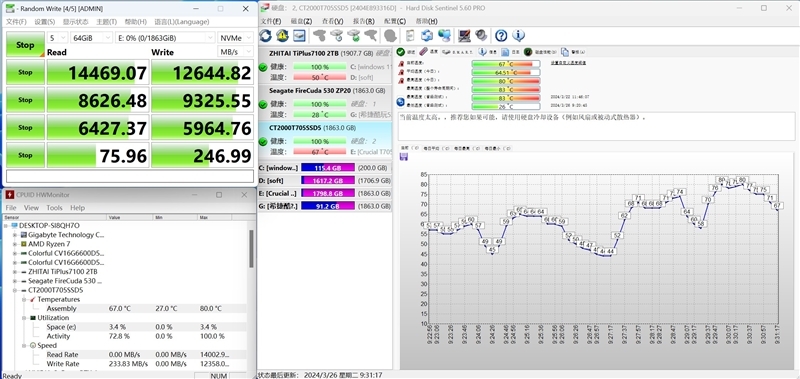Open 配置(C) menu in Hard Disk Sentinel
The width and height of the screenshot is (800, 379).
point(395,21)
